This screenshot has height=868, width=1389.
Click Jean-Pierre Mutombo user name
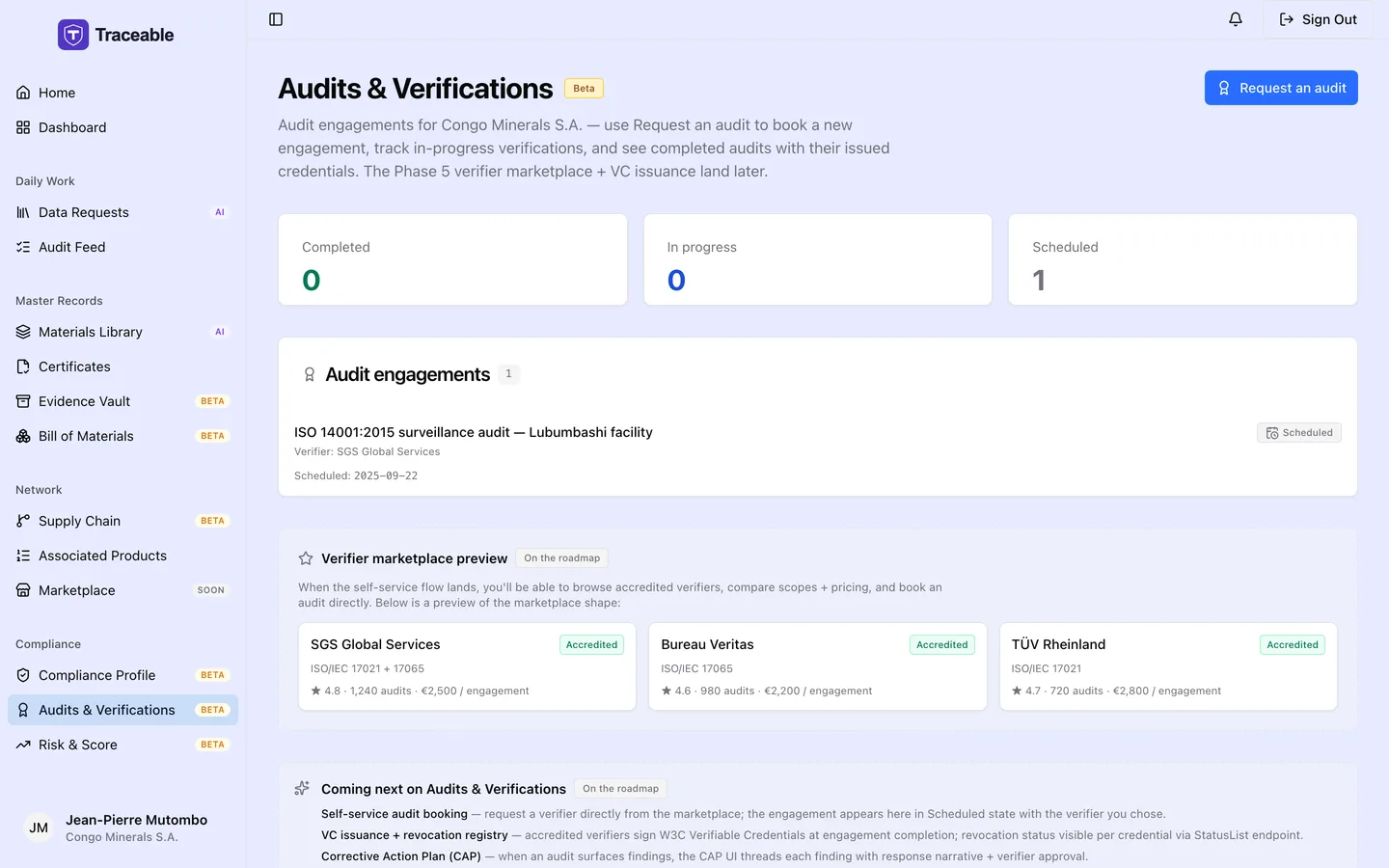click(x=136, y=820)
